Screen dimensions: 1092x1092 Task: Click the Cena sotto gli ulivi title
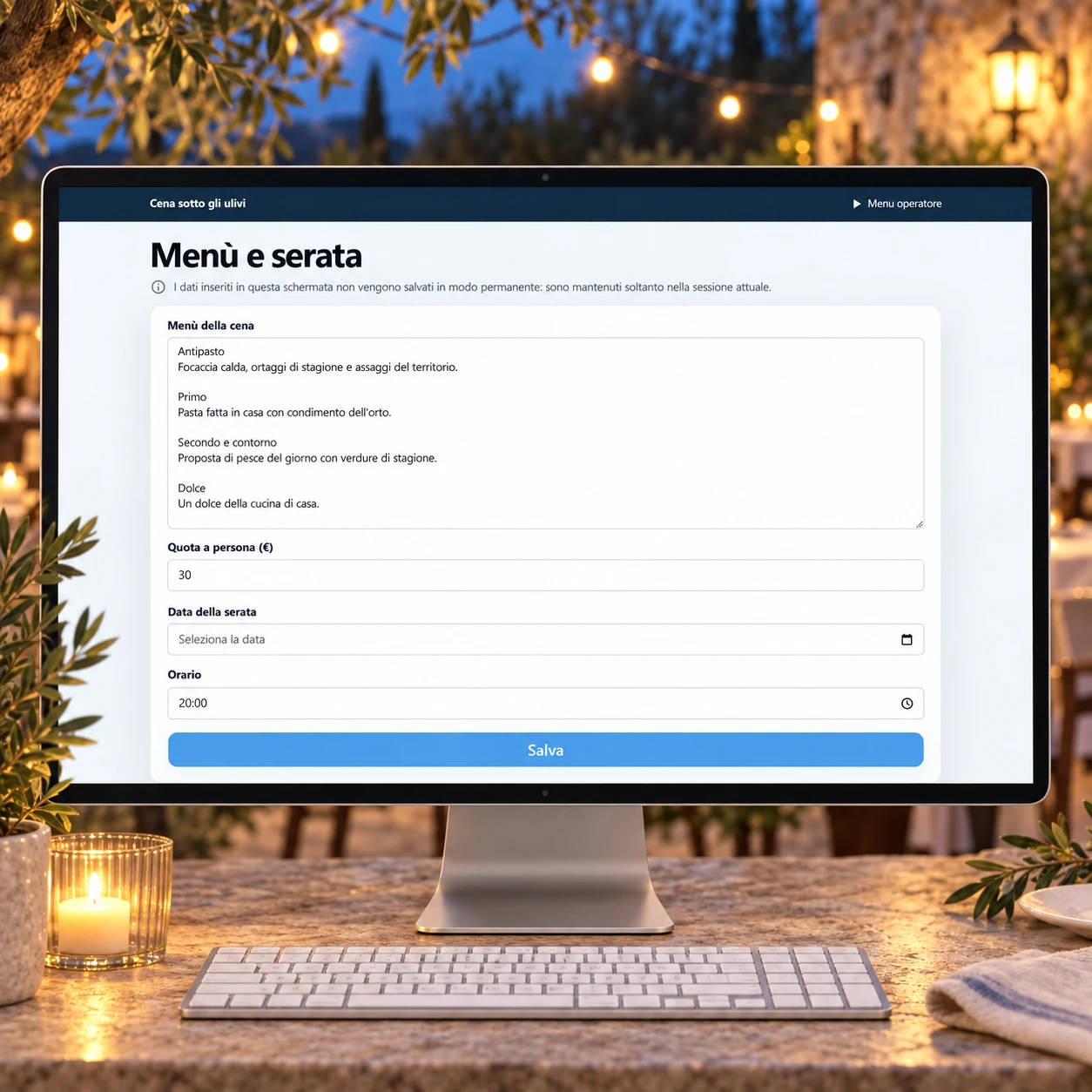[x=198, y=204]
